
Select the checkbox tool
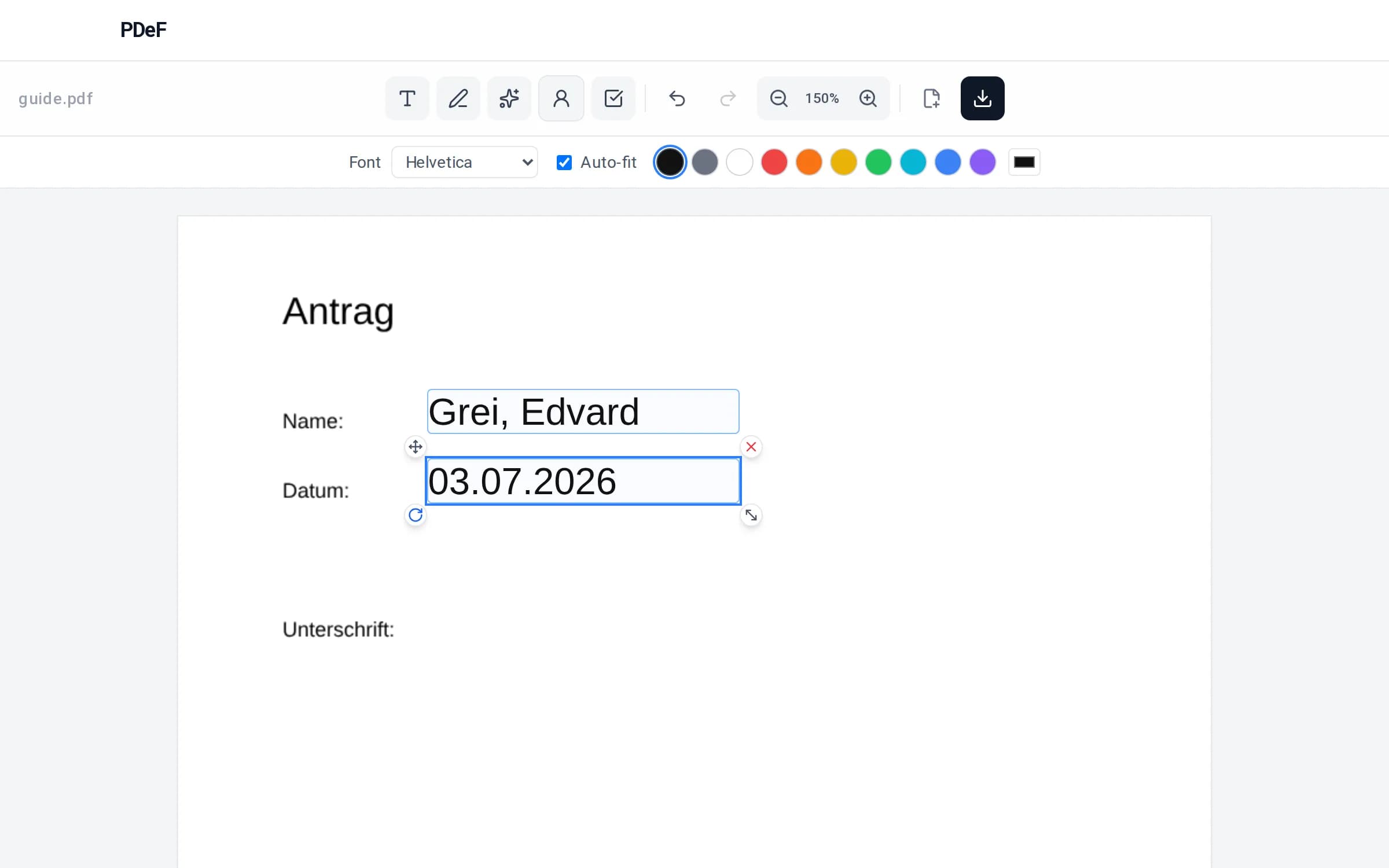point(613,98)
